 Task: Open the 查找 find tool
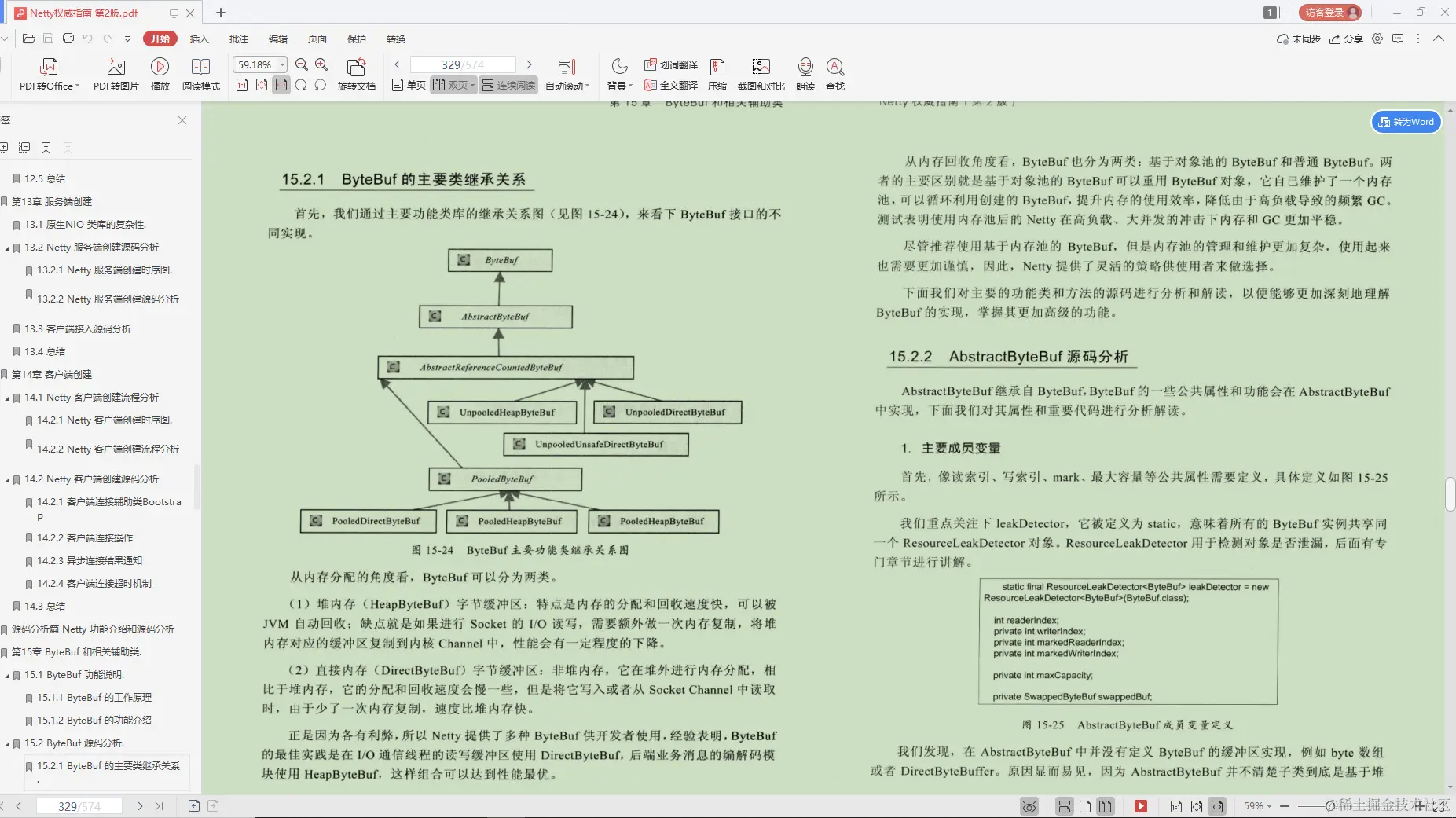pyautogui.click(x=835, y=75)
